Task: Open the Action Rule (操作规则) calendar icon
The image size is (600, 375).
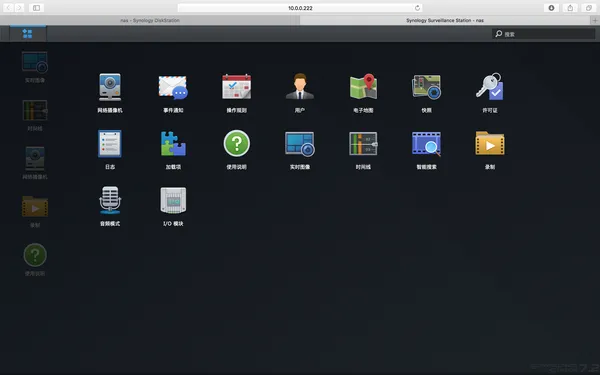Action: pyautogui.click(x=236, y=87)
